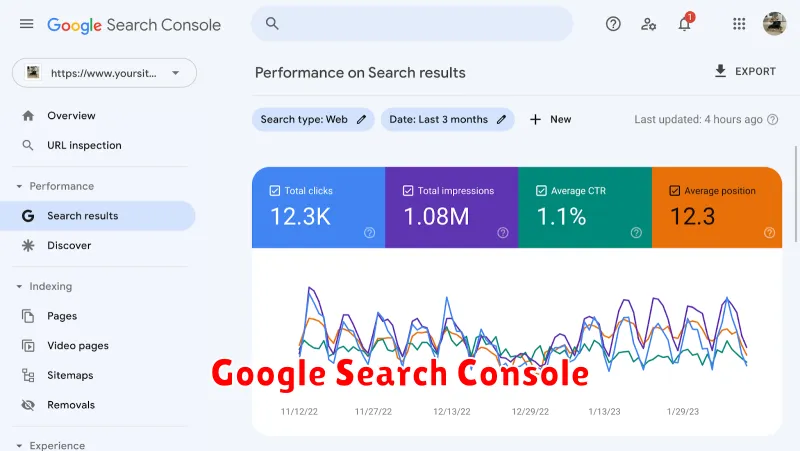The image size is (800, 451).
Task: Click the Total clicks help icon
Action: click(x=369, y=233)
